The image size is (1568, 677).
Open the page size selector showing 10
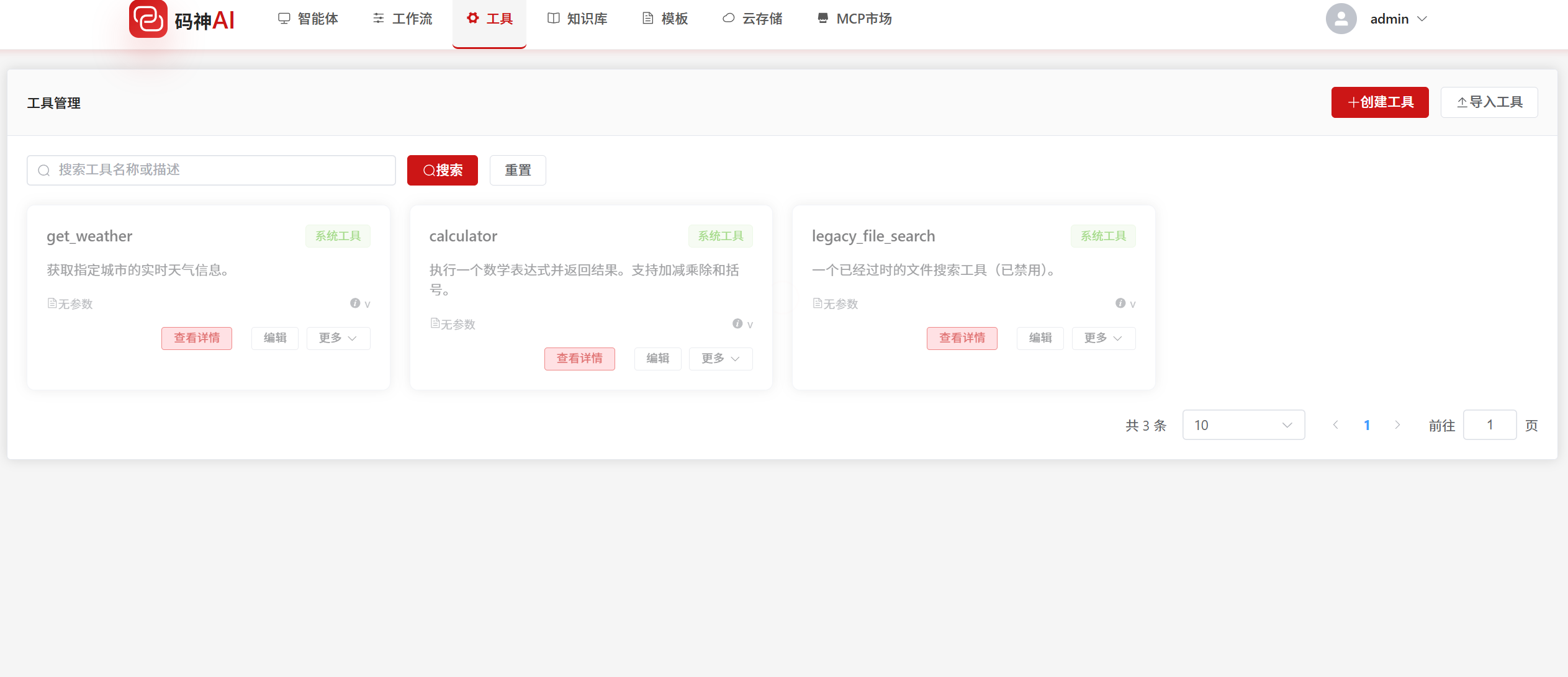coord(1243,425)
